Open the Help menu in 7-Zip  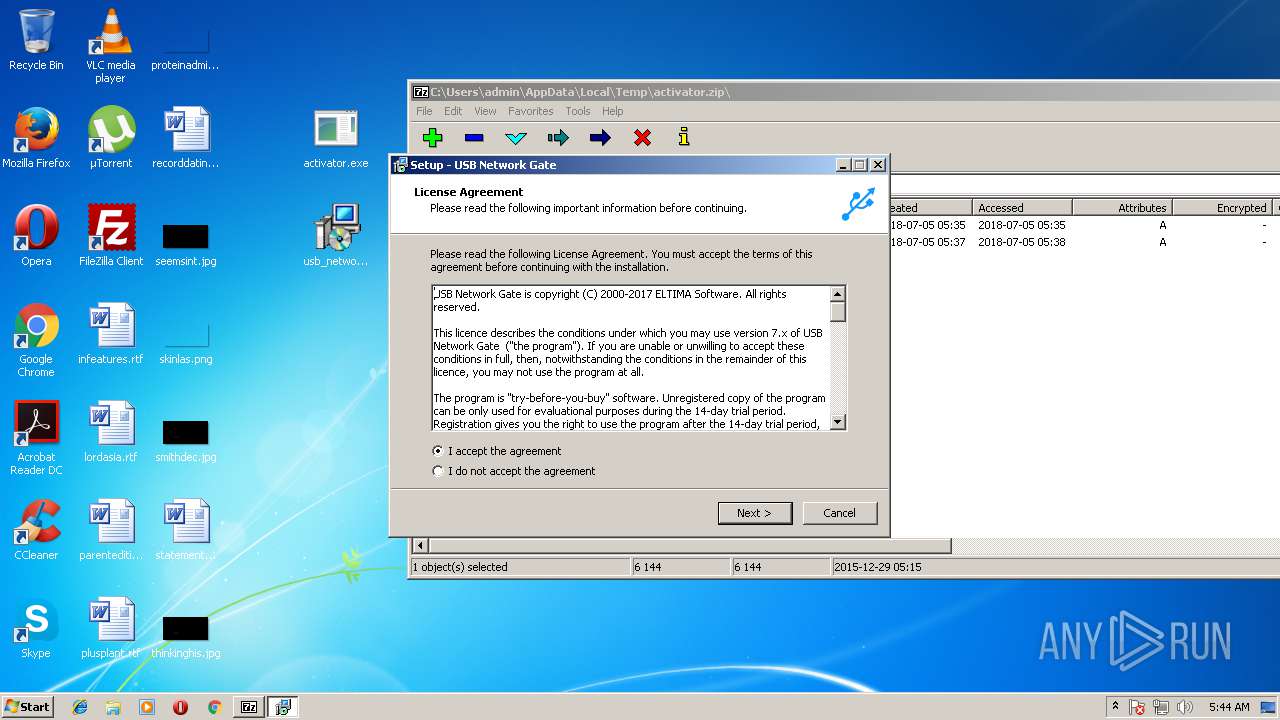coord(613,111)
